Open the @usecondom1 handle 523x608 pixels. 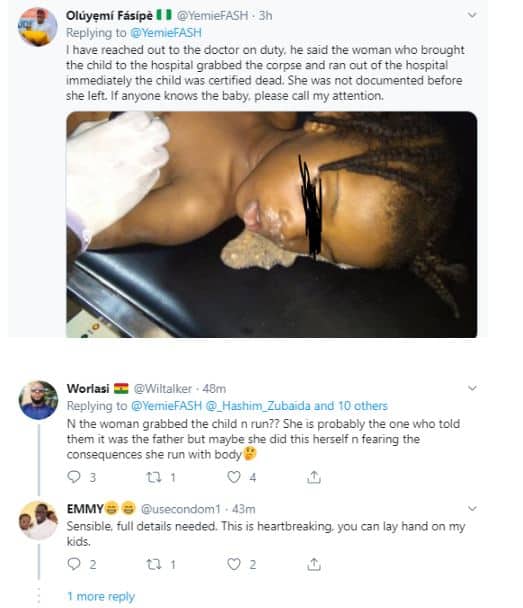tap(180, 509)
